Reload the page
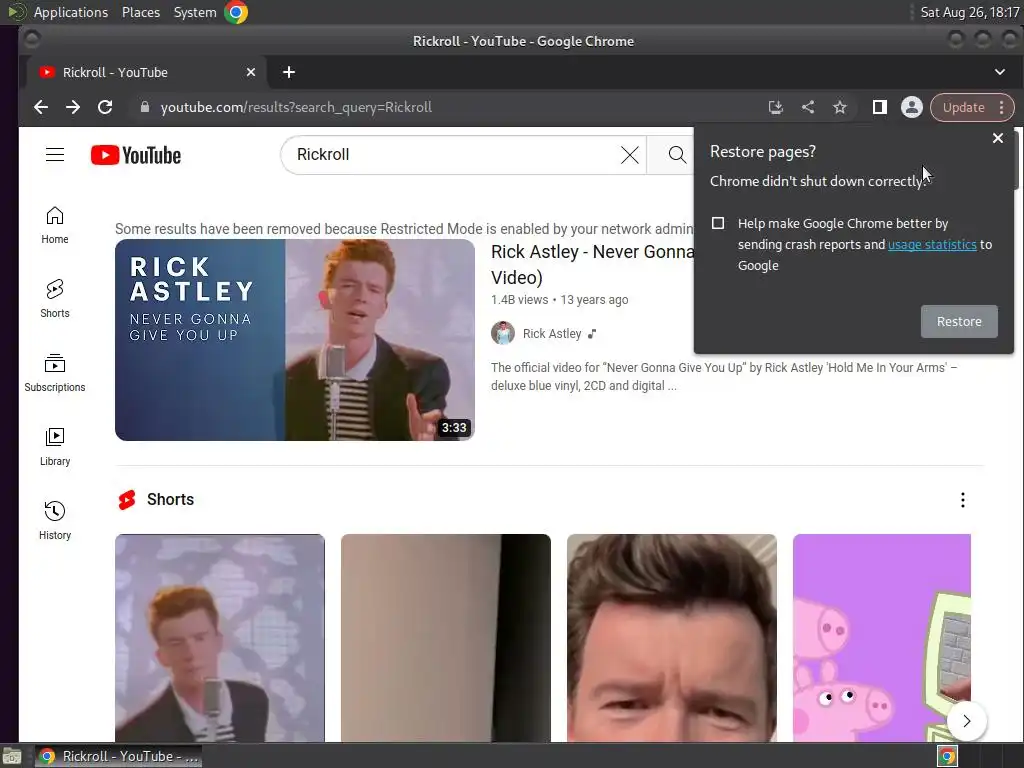The height and width of the screenshot is (768, 1024). (x=105, y=107)
